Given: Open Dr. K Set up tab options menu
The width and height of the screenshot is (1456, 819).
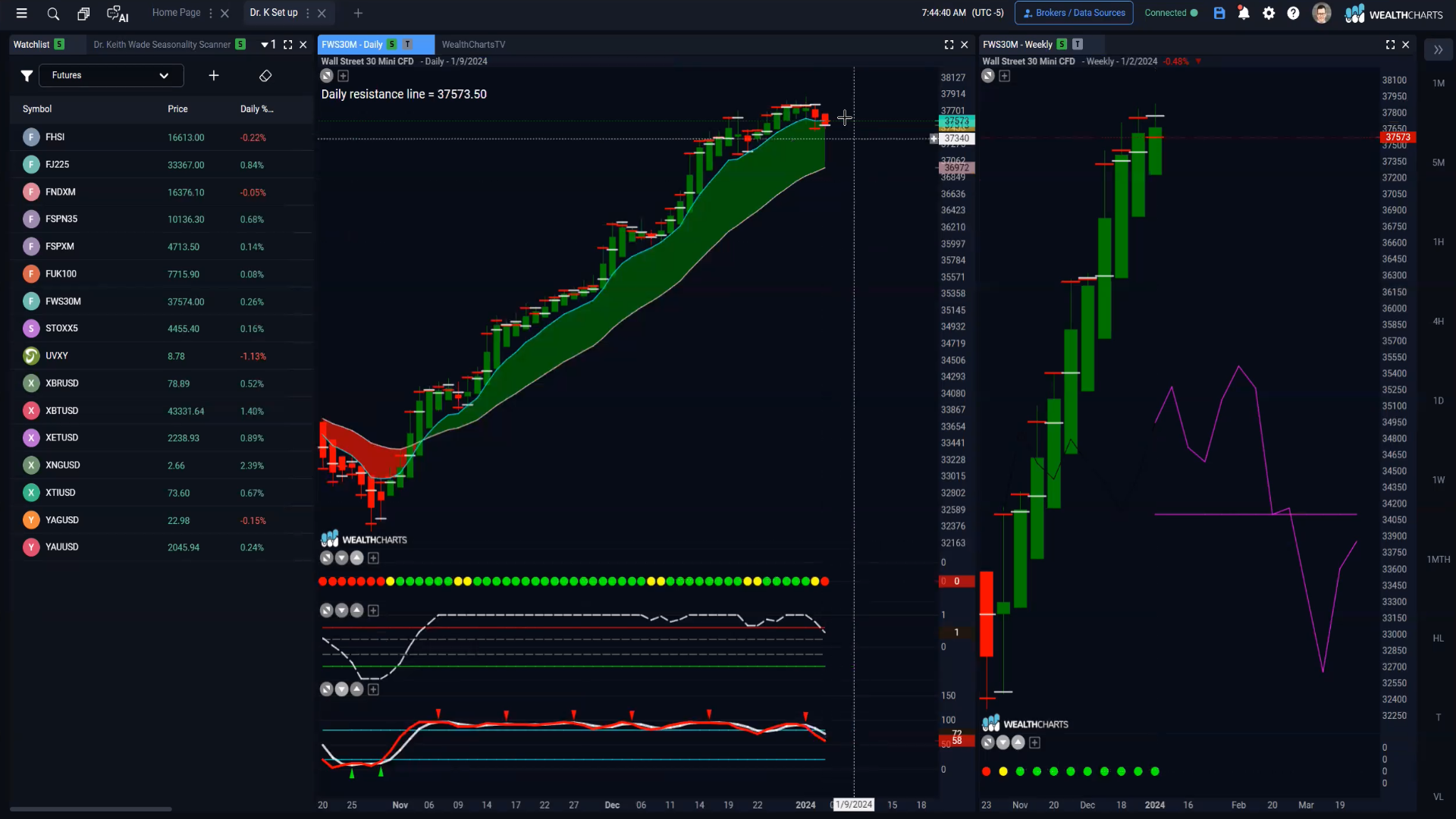Looking at the screenshot, I should 307,13.
